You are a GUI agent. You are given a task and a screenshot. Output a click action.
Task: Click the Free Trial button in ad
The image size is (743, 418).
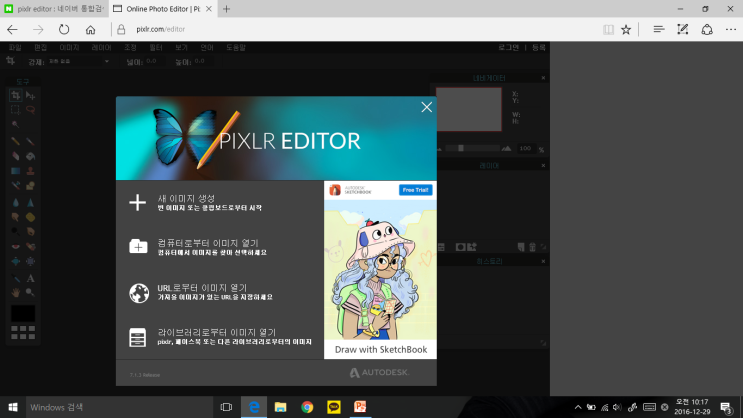(x=415, y=190)
